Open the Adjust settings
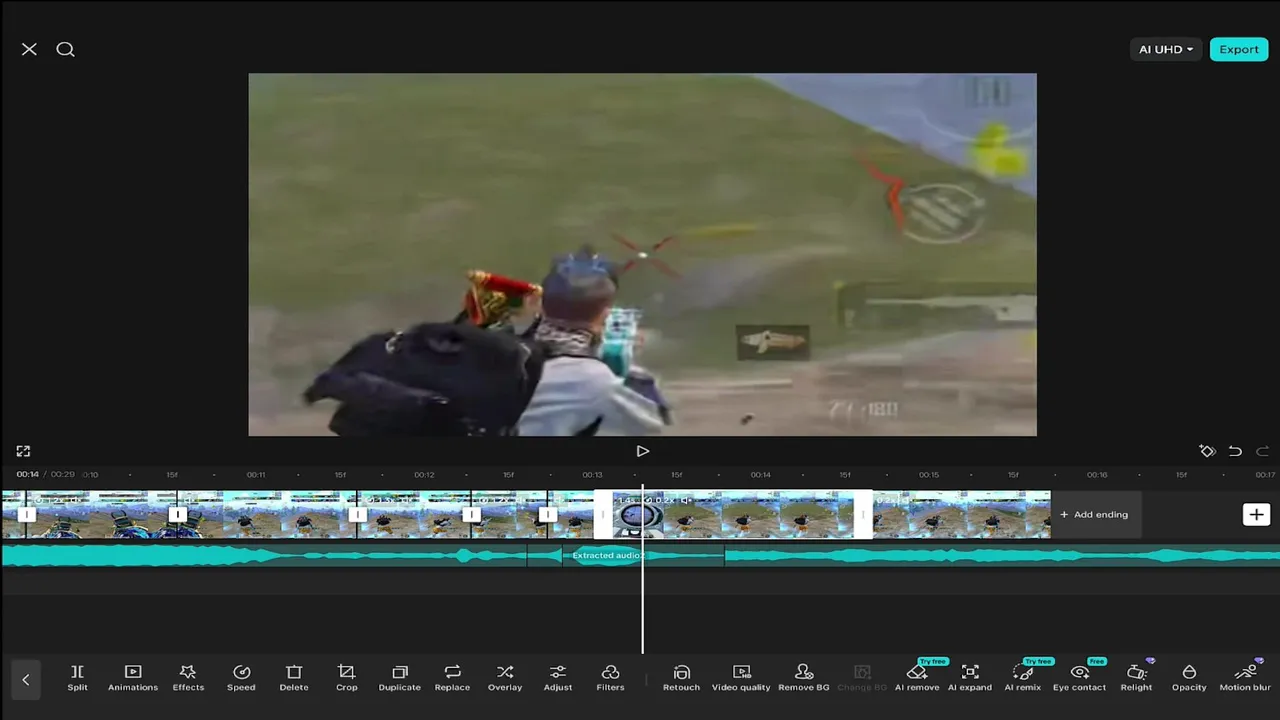The image size is (1280, 720). coord(558,677)
